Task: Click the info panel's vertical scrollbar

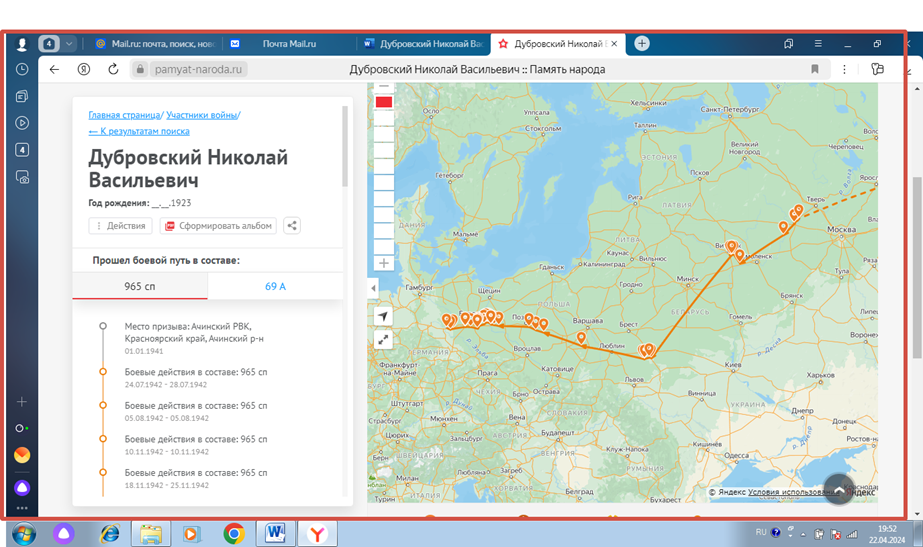Action: tap(345, 146)
